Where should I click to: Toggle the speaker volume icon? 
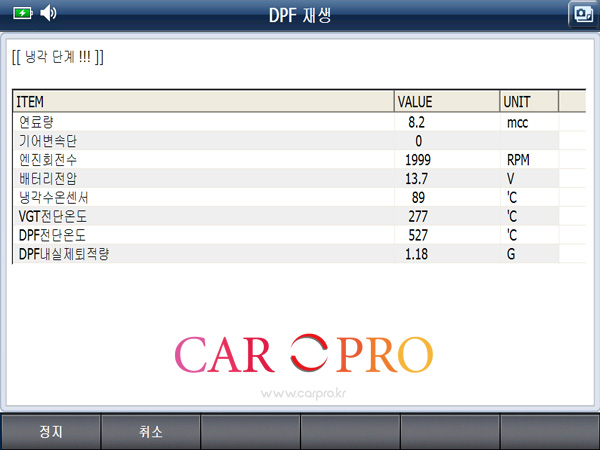click(48, 13)
